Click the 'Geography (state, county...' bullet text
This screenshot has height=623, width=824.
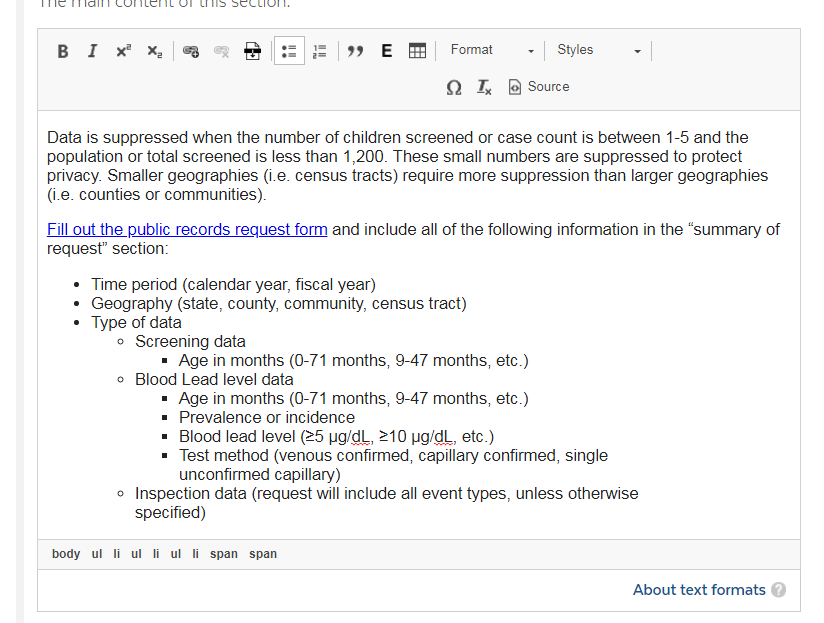pos(279,304)
